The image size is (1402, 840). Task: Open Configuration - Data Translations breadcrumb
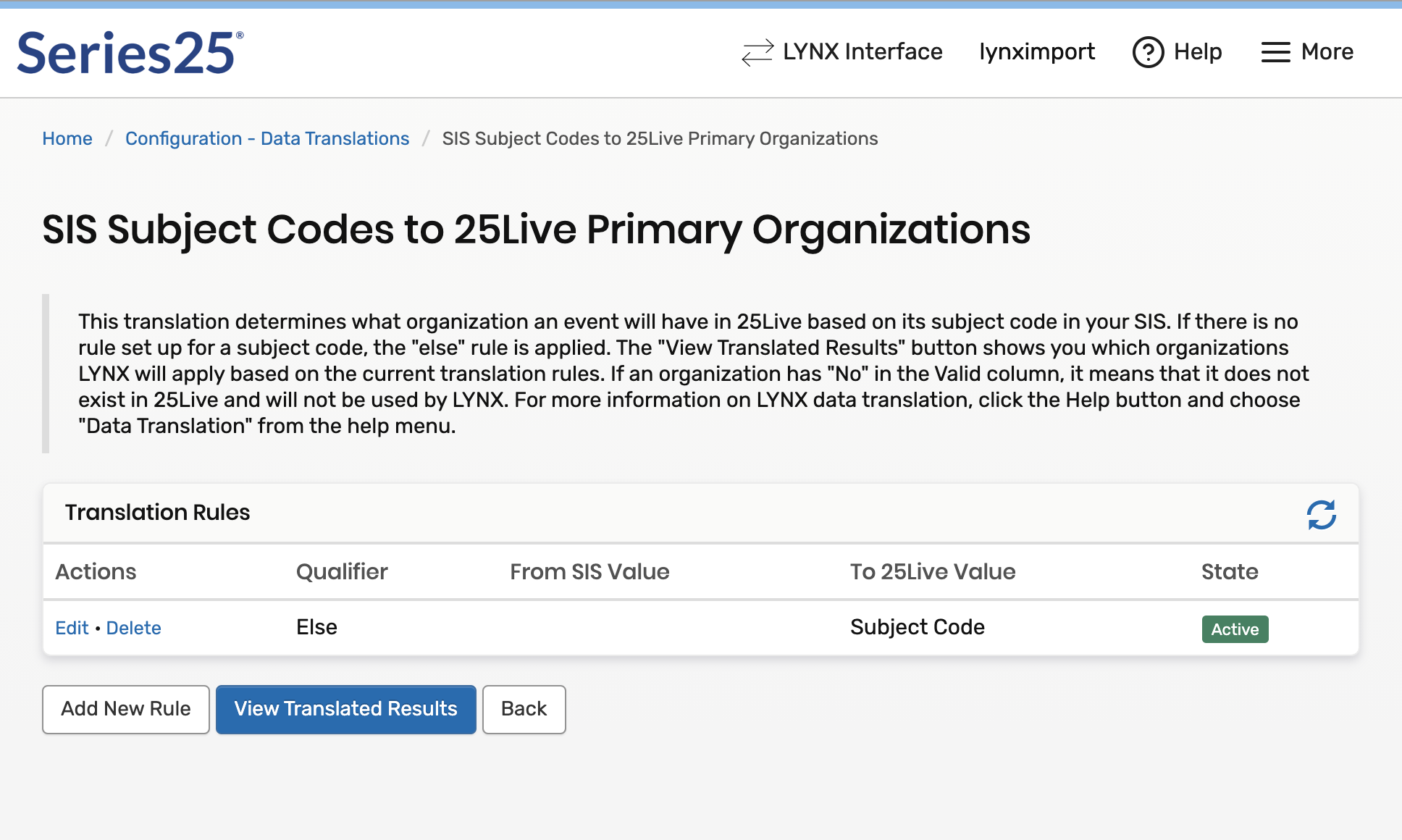point(267,138)
